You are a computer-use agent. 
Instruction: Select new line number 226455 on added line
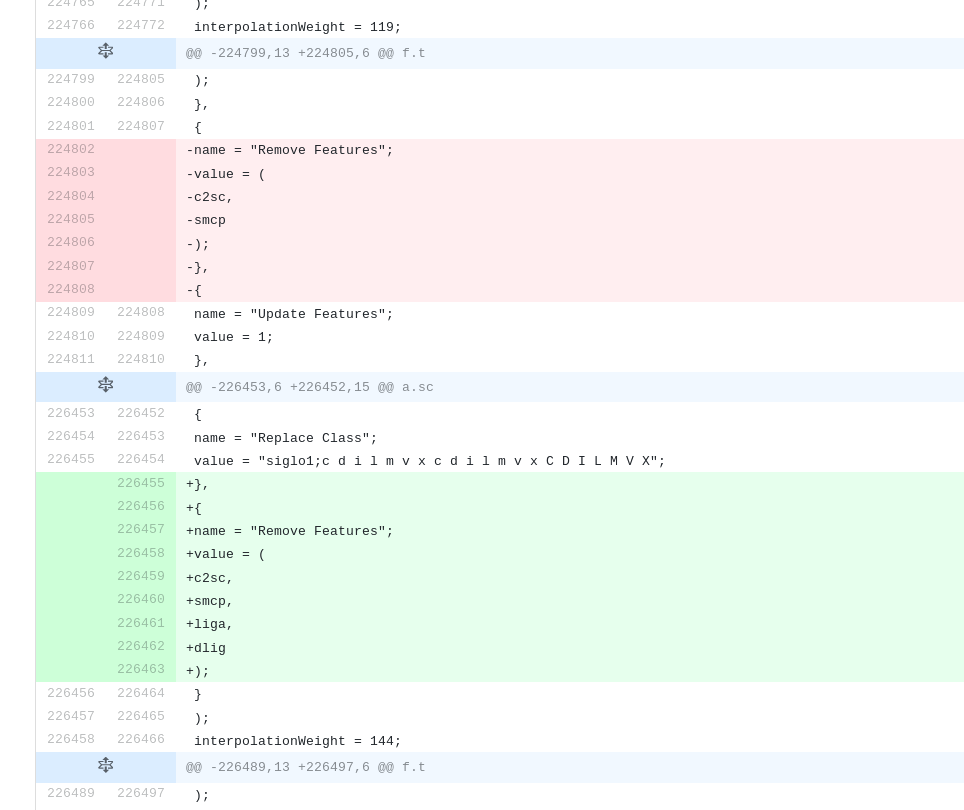(141, 483)
